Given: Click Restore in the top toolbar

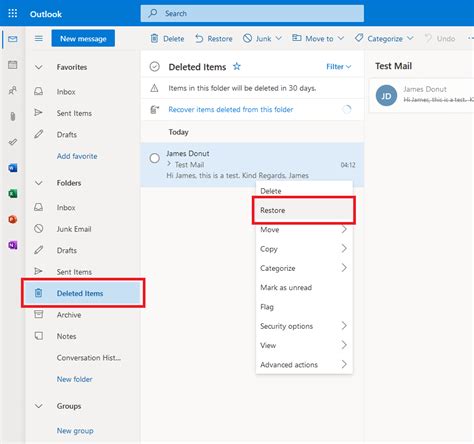Looking at the screenshot, I should click(x=214, y=39).
